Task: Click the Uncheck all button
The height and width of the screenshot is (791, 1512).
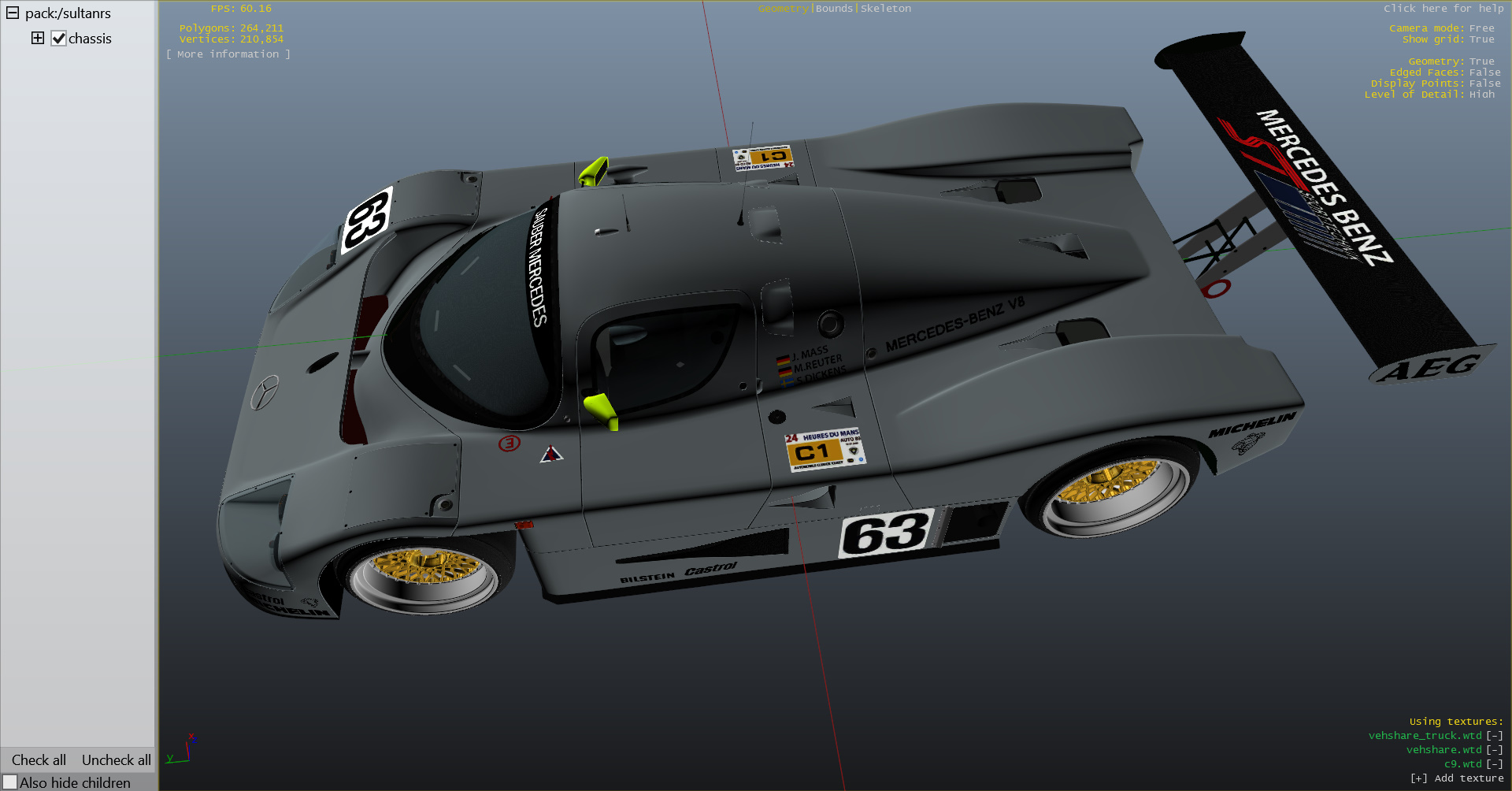Action: [116, 759]
